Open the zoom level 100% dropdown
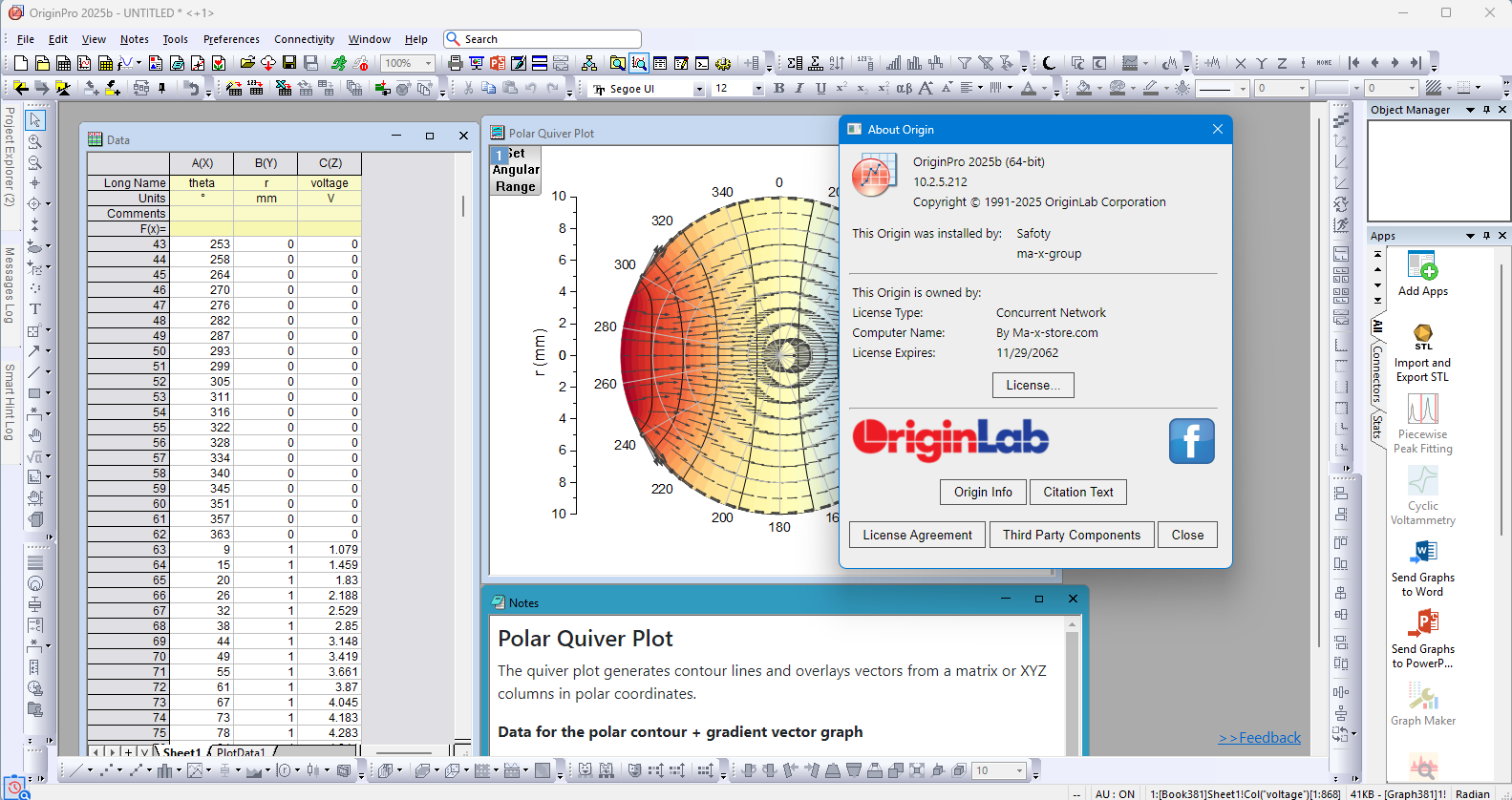The height and width of the screenshot is (800, 1512). pyautogui.click(x=428, y=63)
